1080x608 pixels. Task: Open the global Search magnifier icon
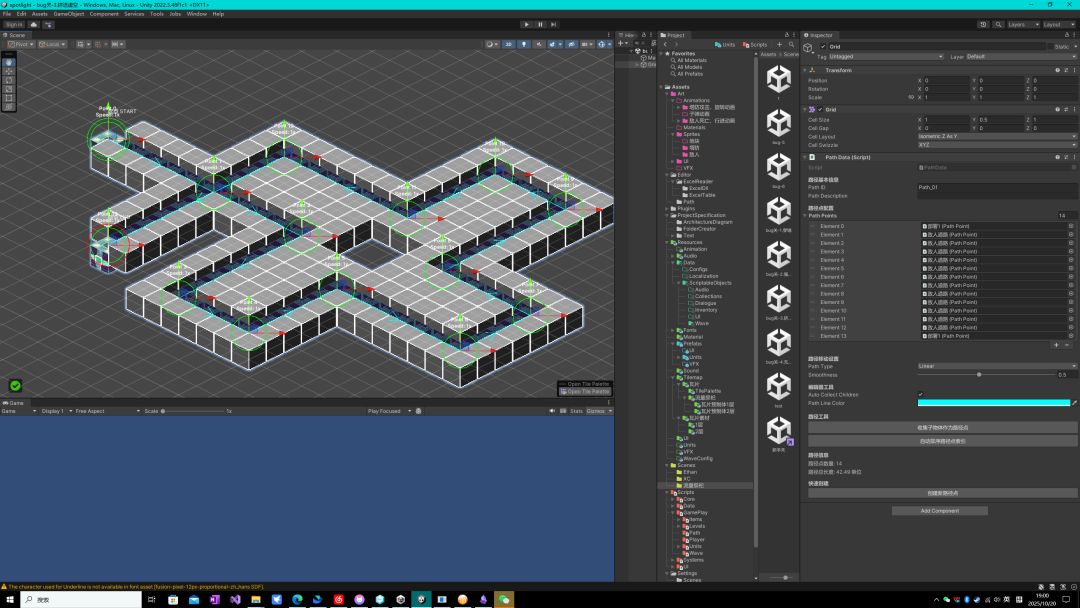coord(999,25)
